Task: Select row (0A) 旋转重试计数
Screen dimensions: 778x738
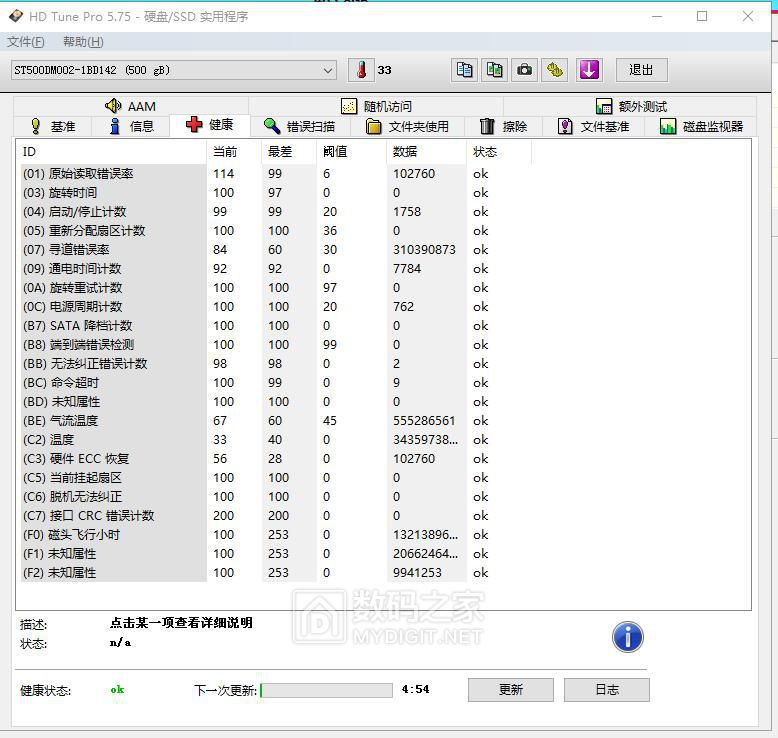Action: tap(274, 288)
